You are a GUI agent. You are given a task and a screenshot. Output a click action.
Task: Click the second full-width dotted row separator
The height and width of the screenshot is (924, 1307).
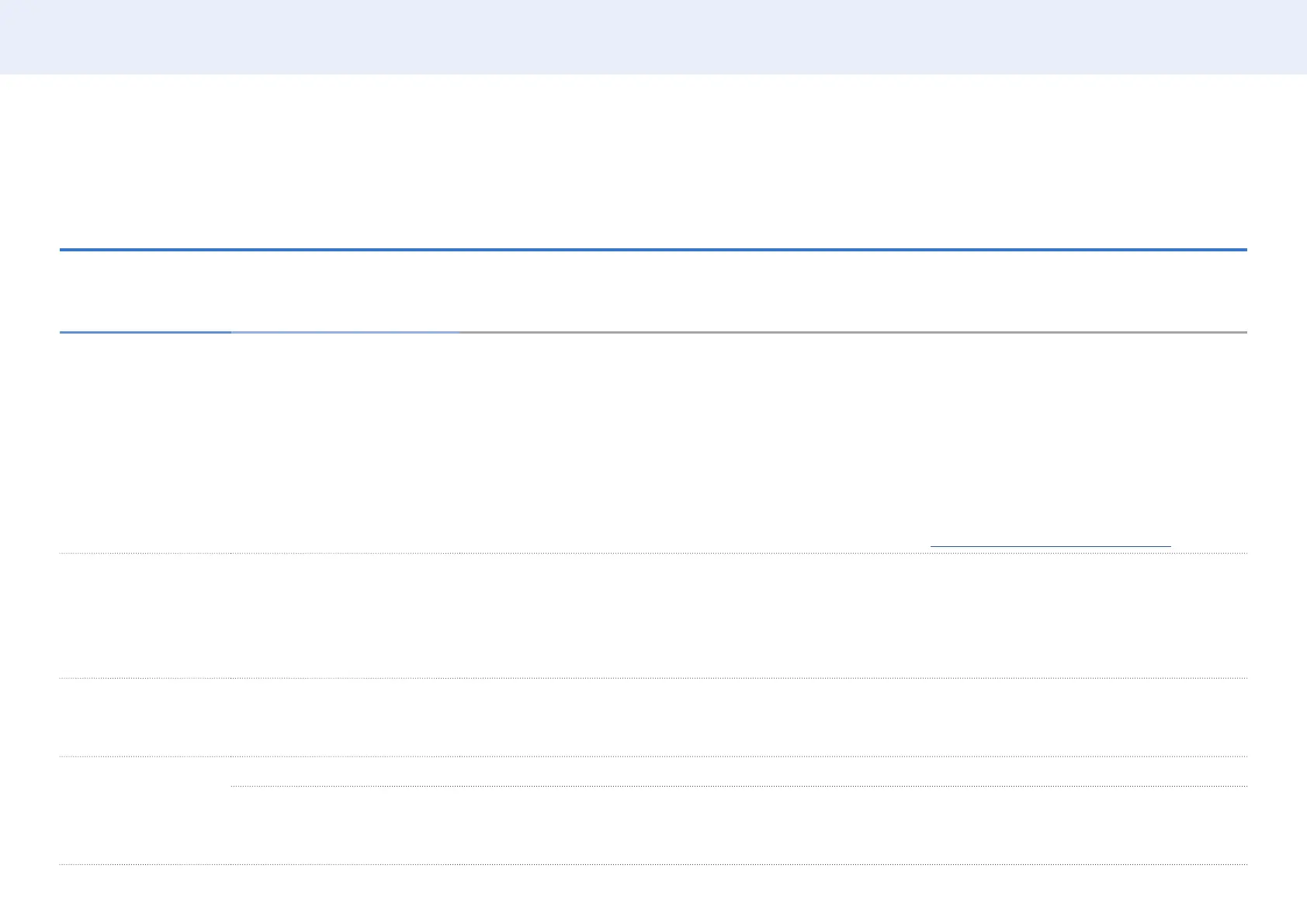[653, 679]
